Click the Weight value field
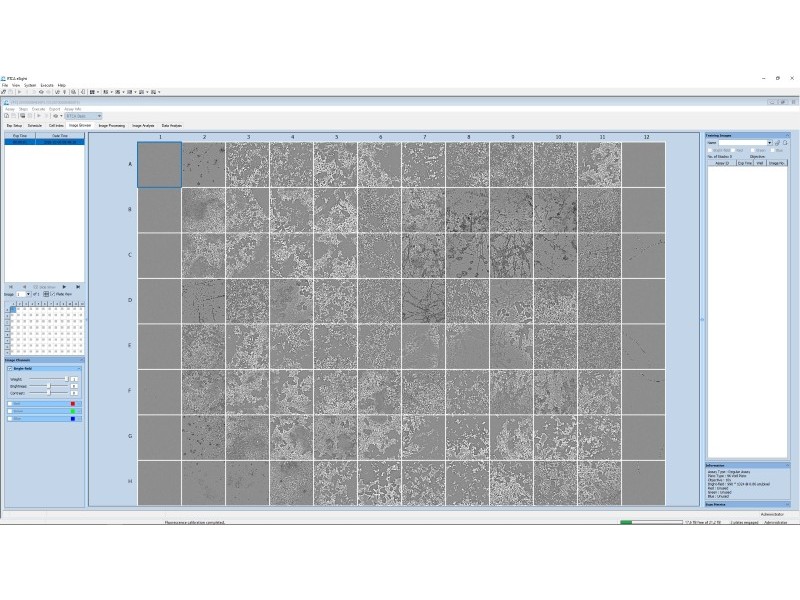Viewport: 800px width, 600px height. pyautogui.click(x=74, y=379)
